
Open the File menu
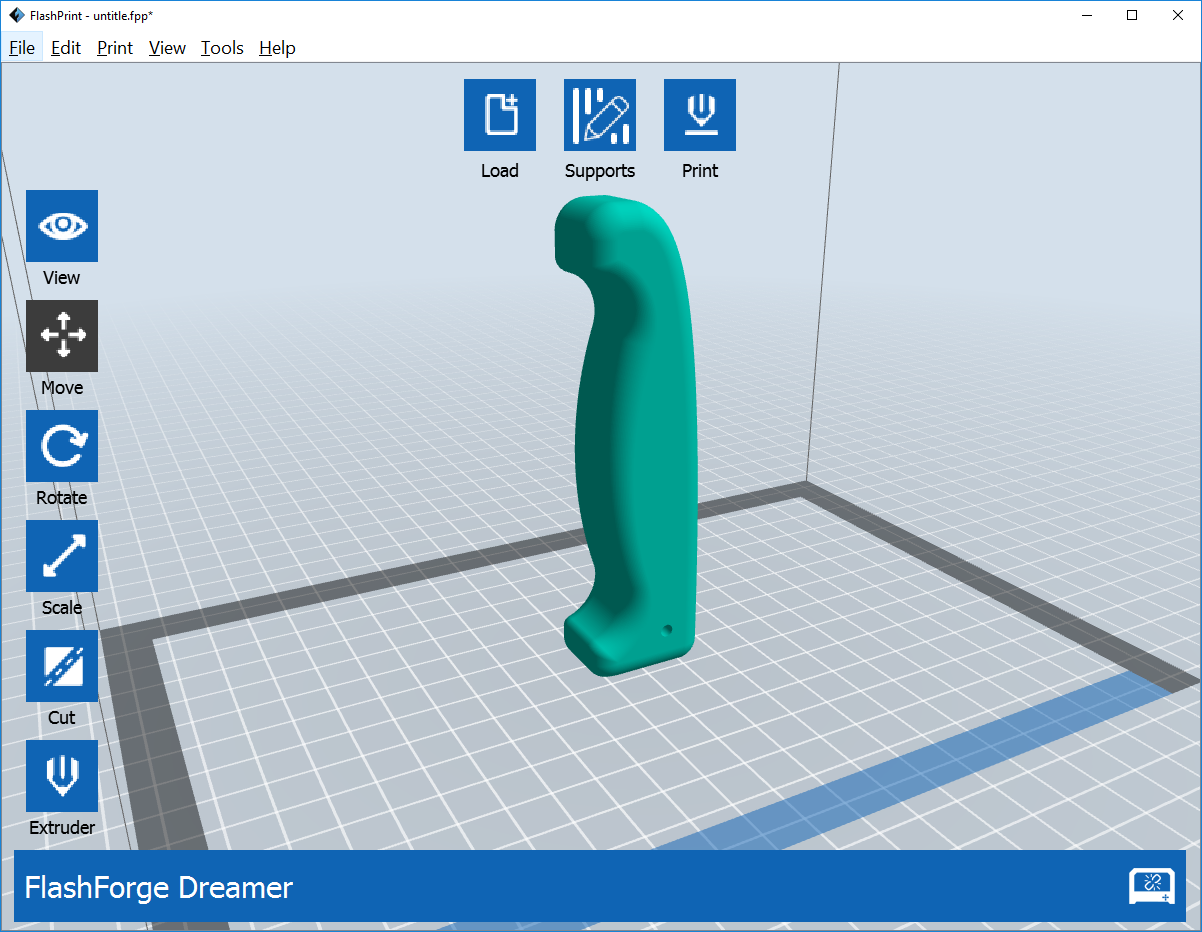pos(22,48)
